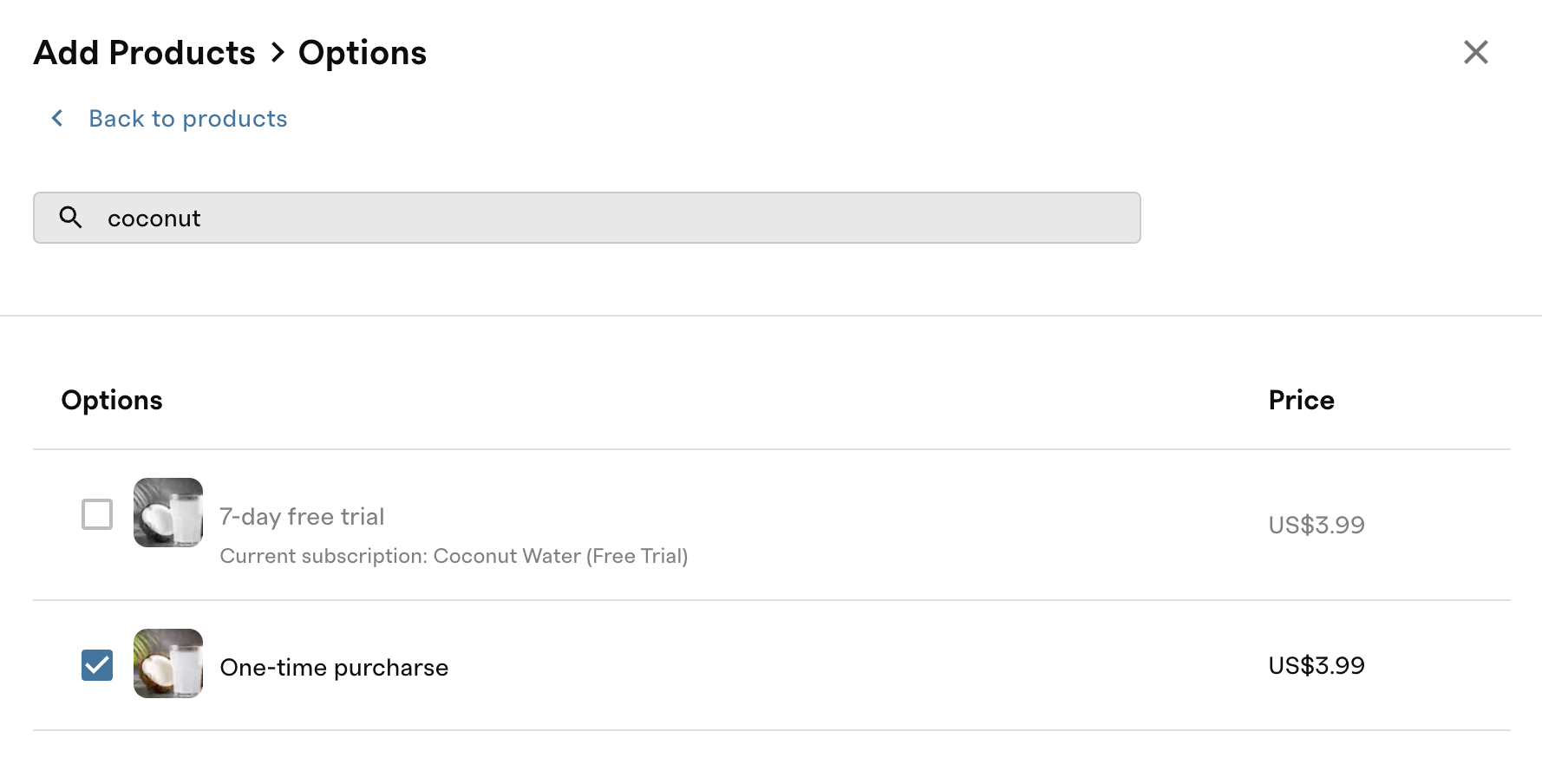The image size is (1542, 784).
Task: Uncheck the One-time purcharse checkbox
Action: click(x=97, y=665)
